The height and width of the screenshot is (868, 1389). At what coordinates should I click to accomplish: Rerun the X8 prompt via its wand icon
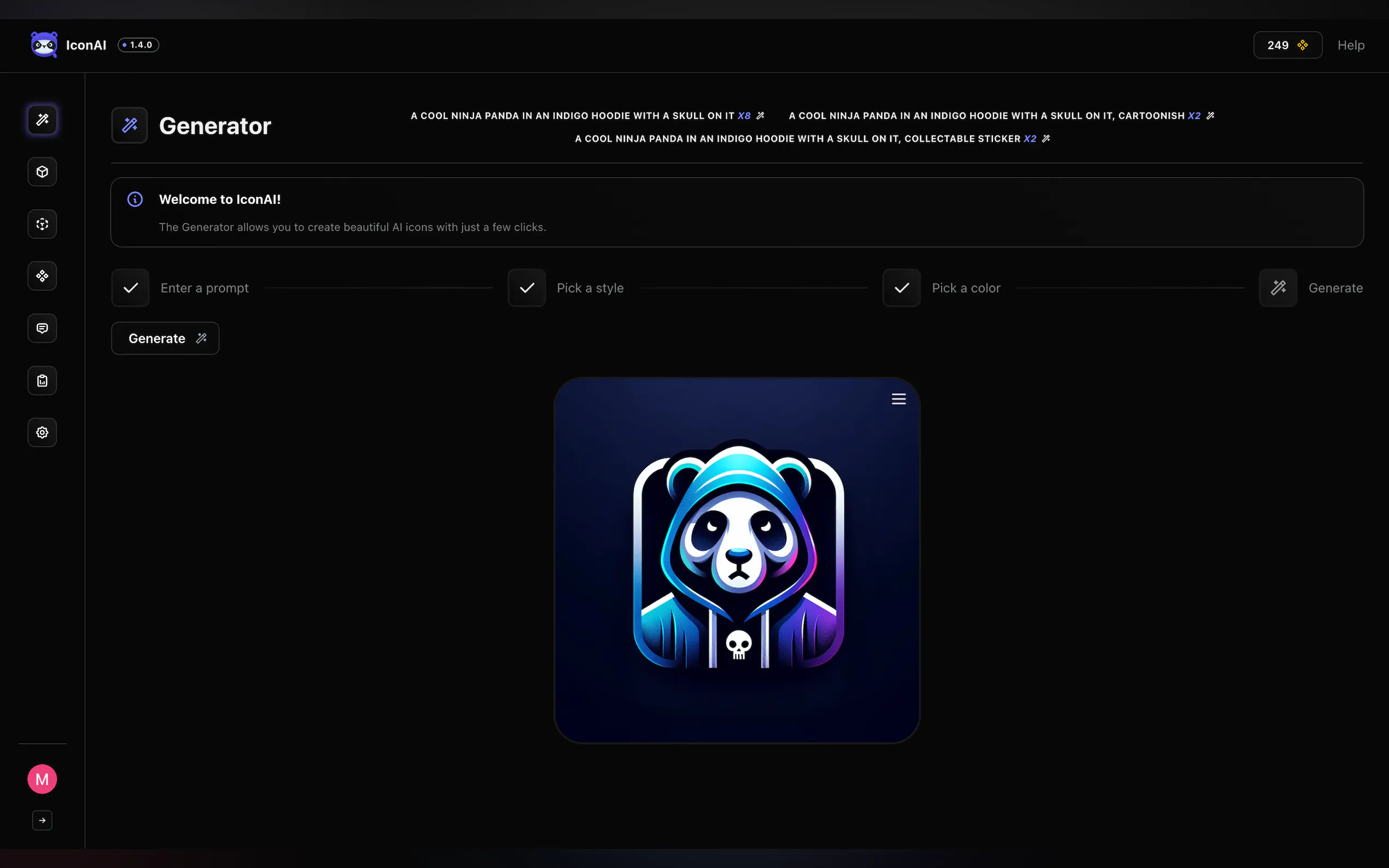(x=760, y=115)
